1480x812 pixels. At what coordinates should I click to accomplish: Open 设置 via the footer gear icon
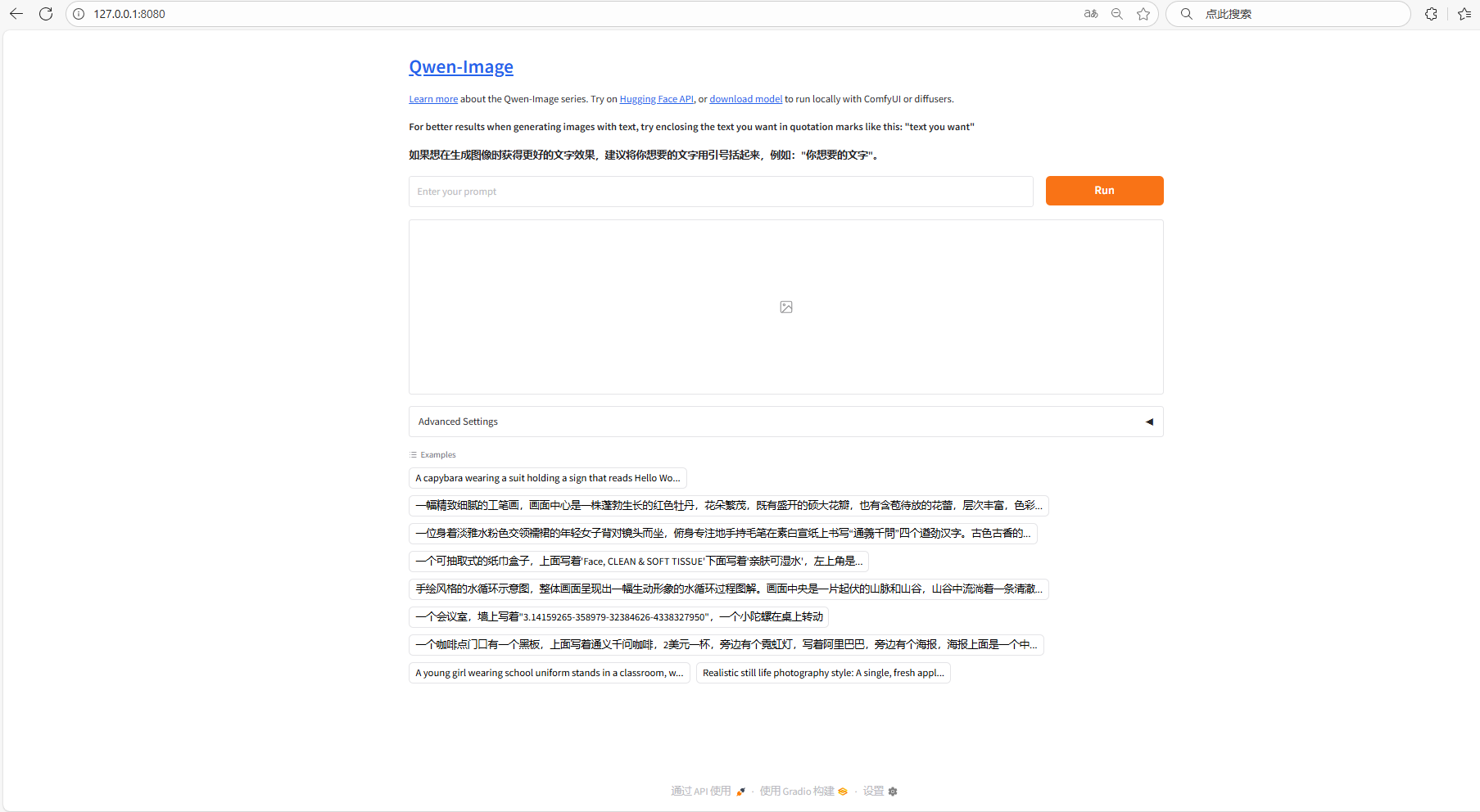[892, 792]
